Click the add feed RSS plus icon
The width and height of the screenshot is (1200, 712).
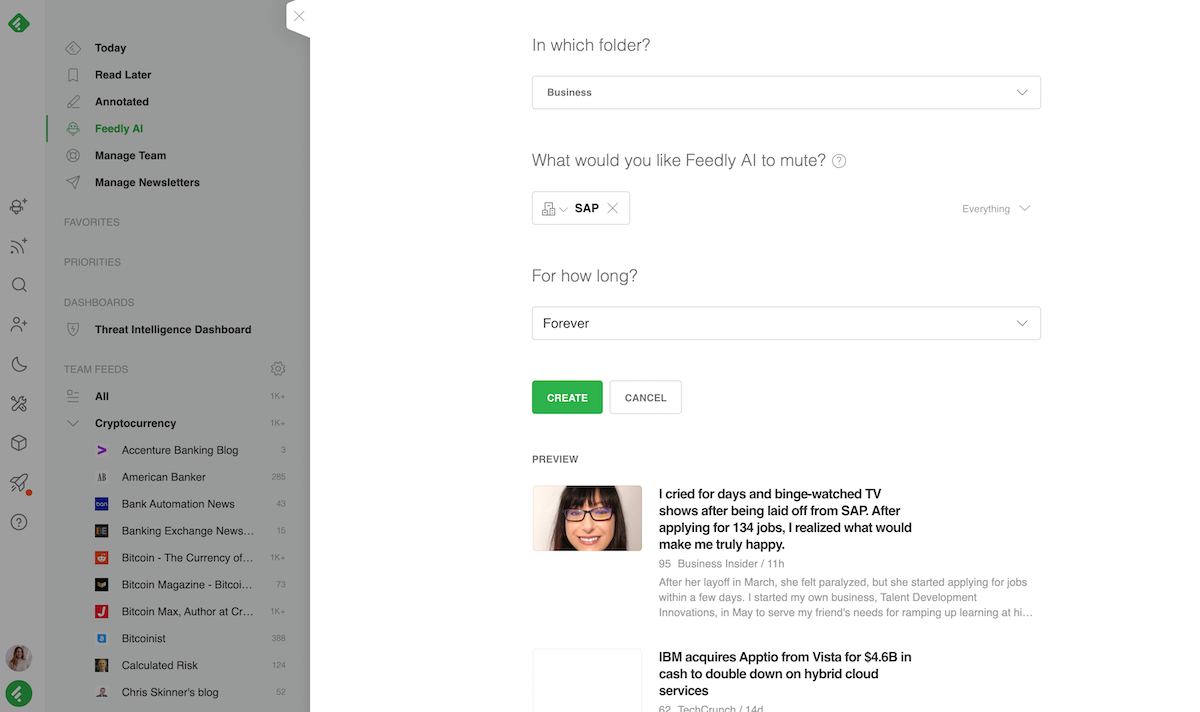(x=19, y=246)
